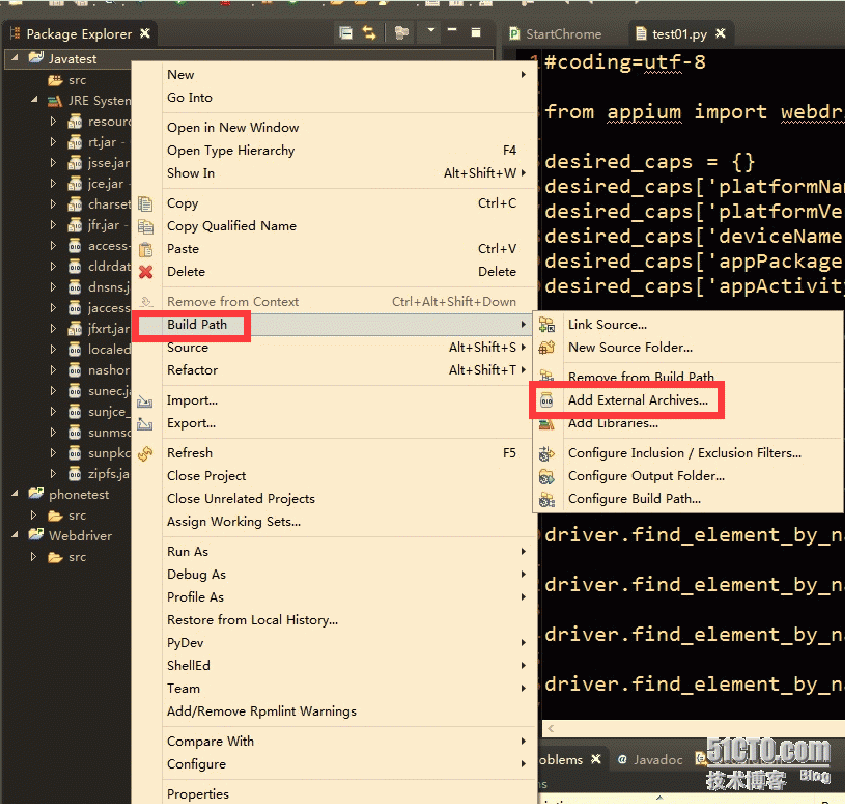The height and width of the screenshot is (804, 845).
Task: Click the Copy Qualified Name icon
Action: click(x=146, y=226)
